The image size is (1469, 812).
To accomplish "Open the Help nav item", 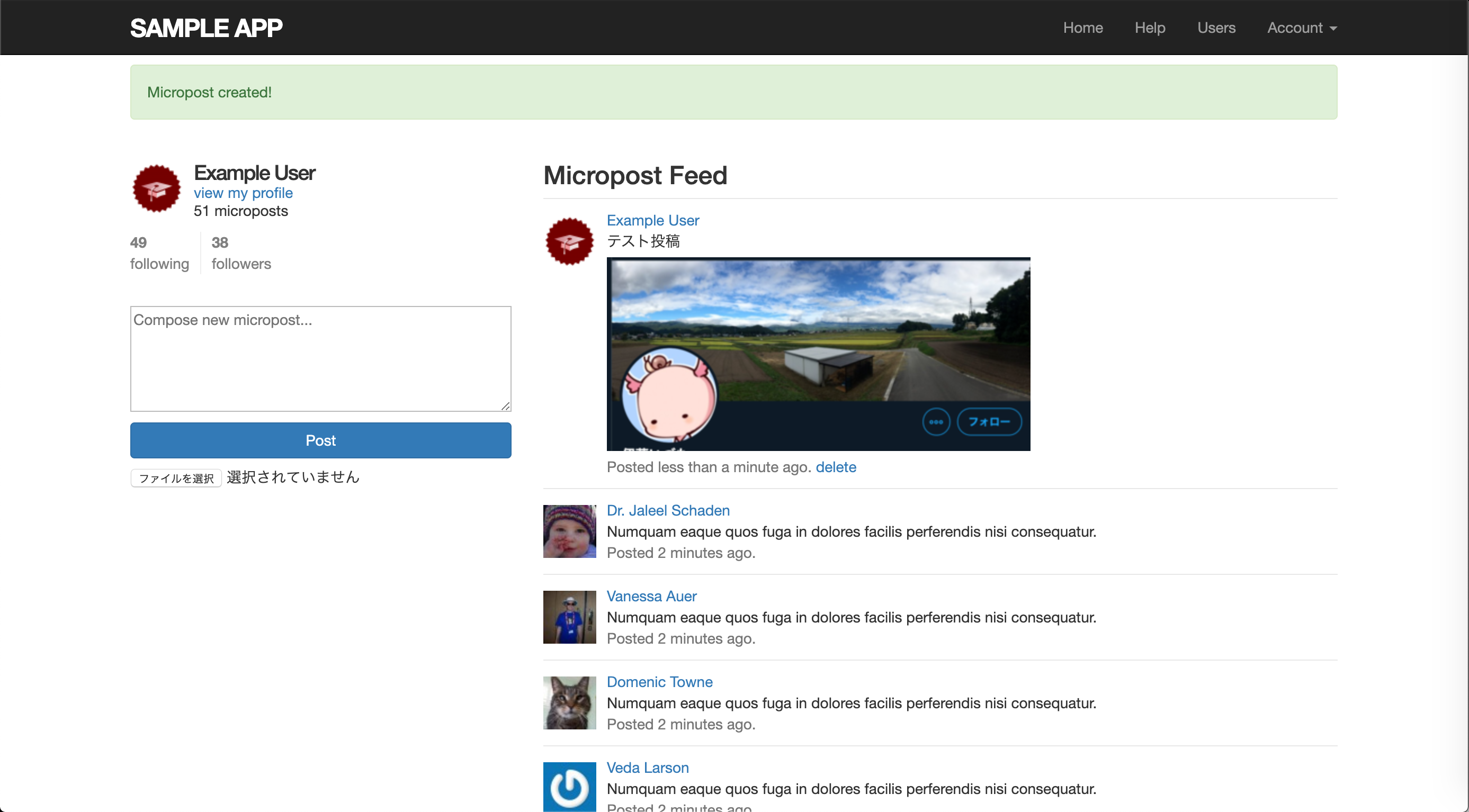I will [1149, 28].
